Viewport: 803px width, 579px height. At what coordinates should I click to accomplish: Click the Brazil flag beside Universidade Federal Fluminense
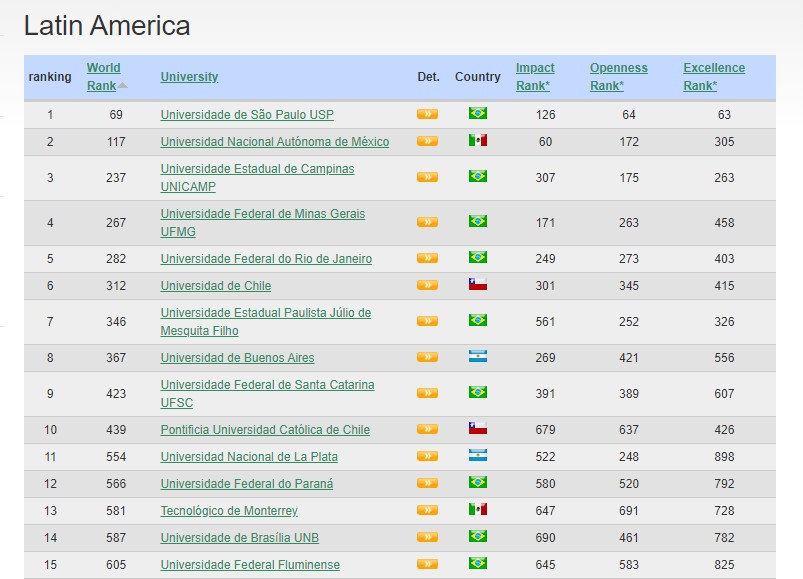[x=478, y=564]
